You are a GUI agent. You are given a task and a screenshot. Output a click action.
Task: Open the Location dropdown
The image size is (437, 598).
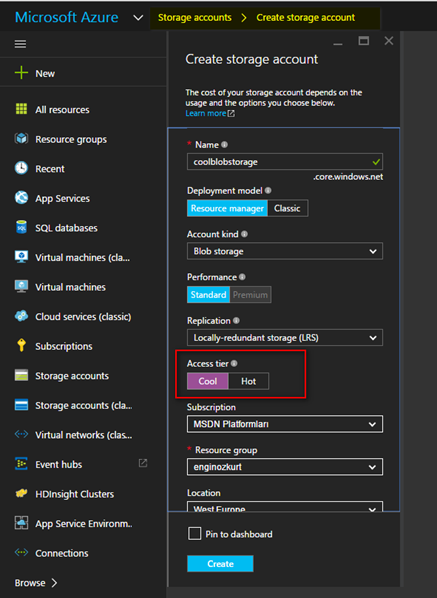pyautogui.click(x=285, y=507)
